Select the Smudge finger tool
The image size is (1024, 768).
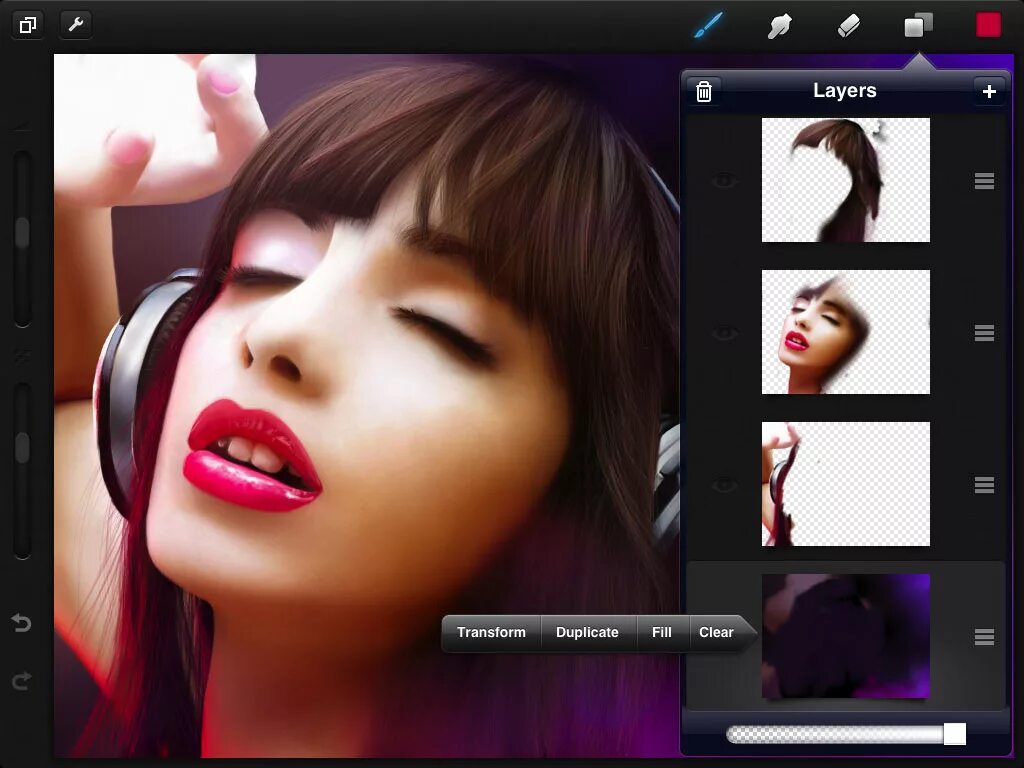(779, 26)
